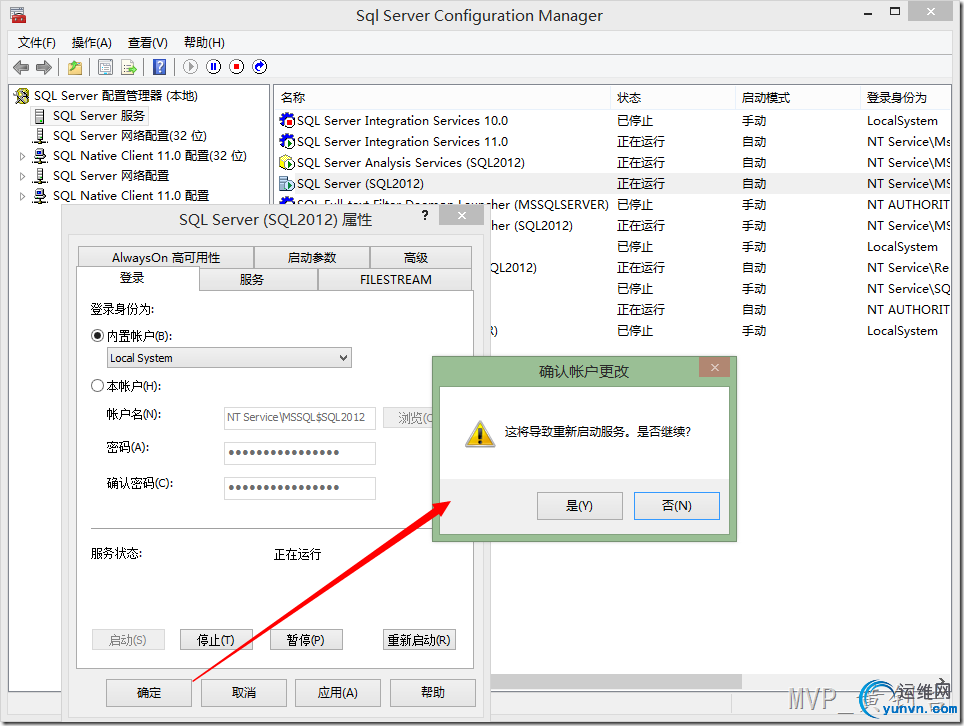Switch to the 启动参数 tab

click(x=312, y=258)
